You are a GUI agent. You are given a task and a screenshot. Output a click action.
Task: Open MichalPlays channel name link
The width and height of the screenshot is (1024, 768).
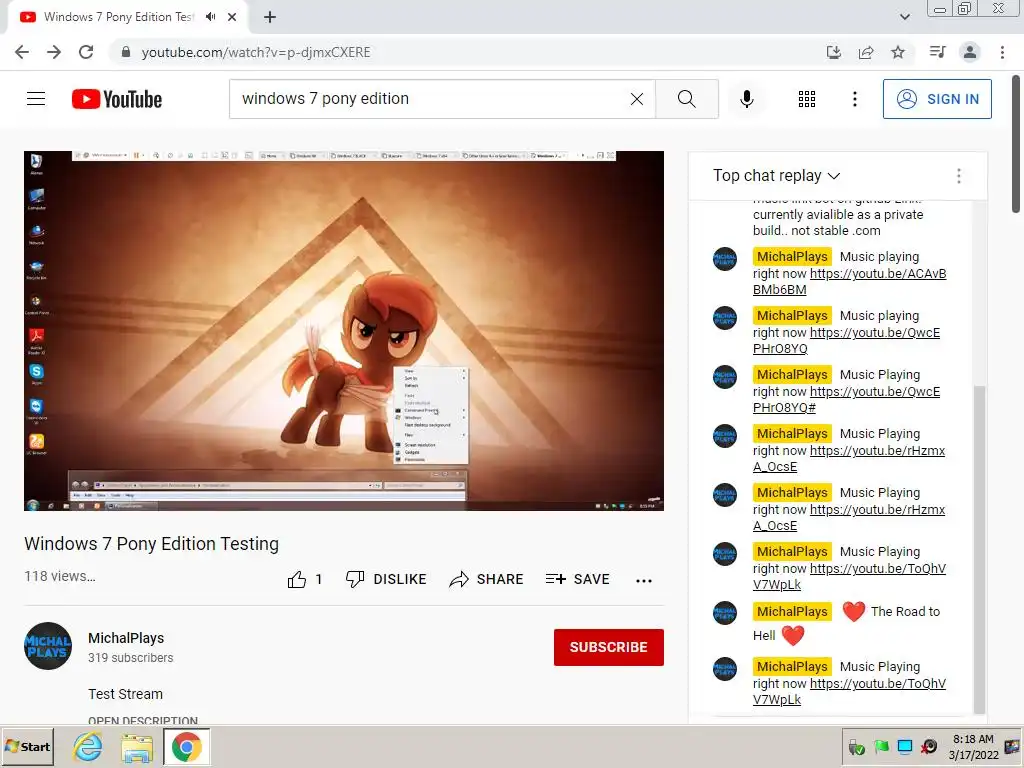click(126, 638)
